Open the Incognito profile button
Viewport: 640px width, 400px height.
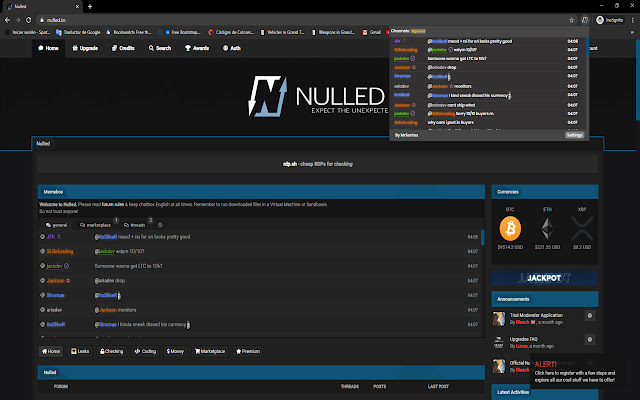(x=610, y=20)
